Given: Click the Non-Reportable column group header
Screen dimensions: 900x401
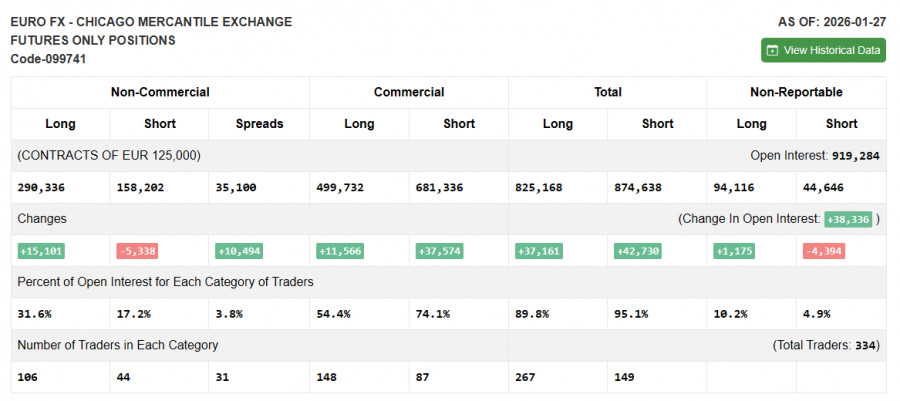Looking at the screenshot, I should (796, 92).
